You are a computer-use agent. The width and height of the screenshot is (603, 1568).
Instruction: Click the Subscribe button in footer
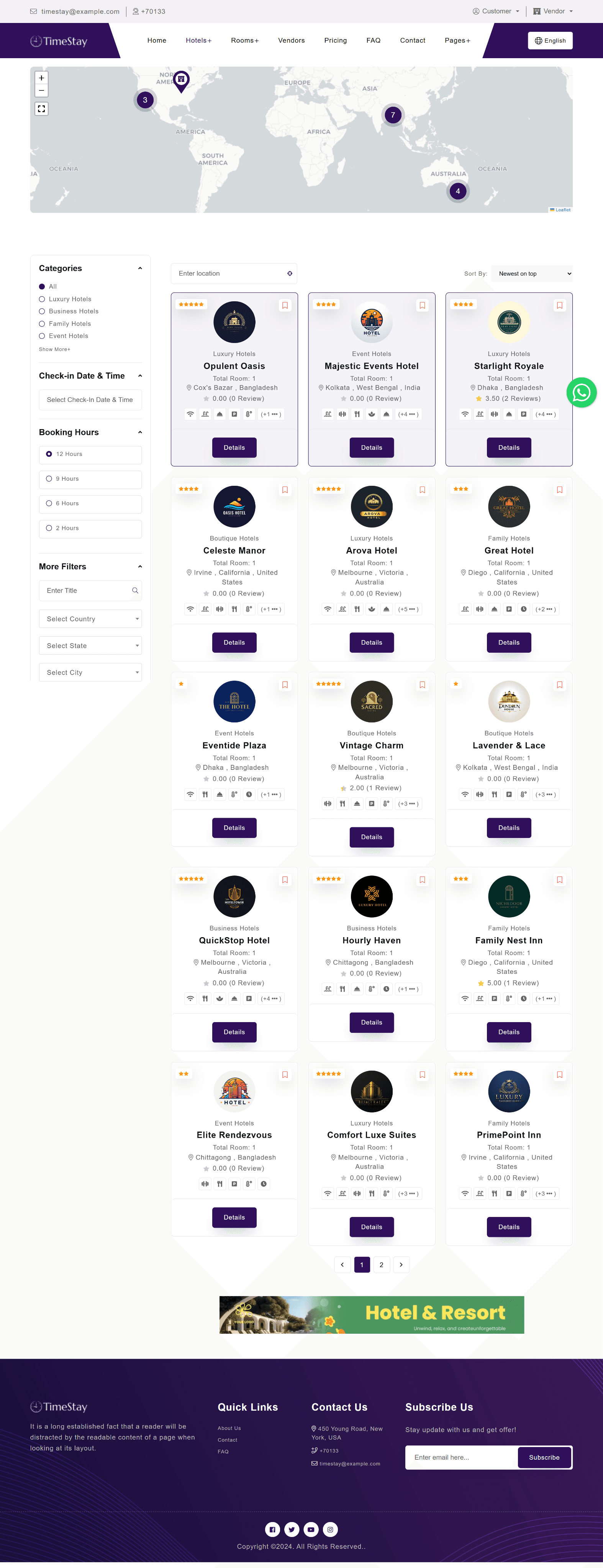click(x=544, y=1457)
